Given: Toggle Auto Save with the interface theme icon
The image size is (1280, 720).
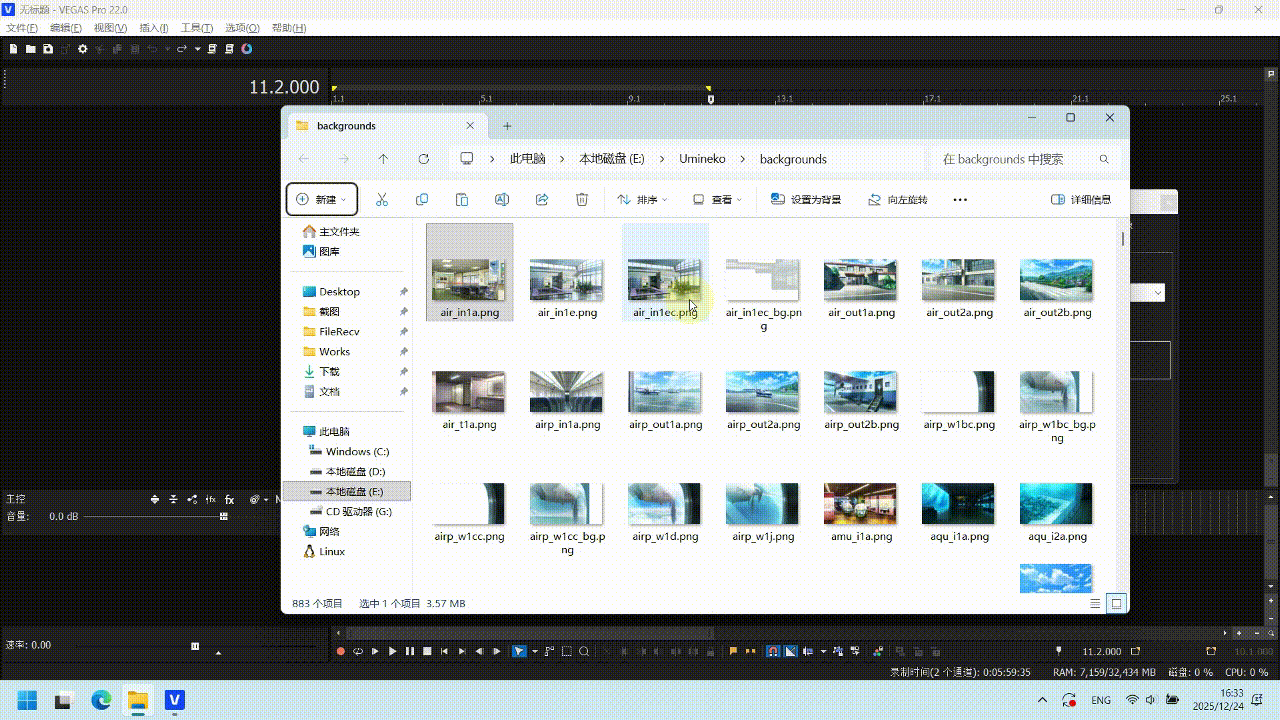Looking at the screenshot, I should pos(247,49).
